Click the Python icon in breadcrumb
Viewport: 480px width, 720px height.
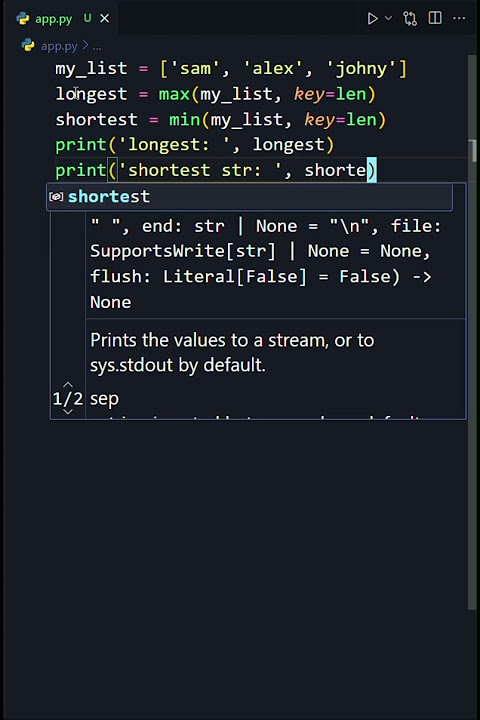point(28,45)
